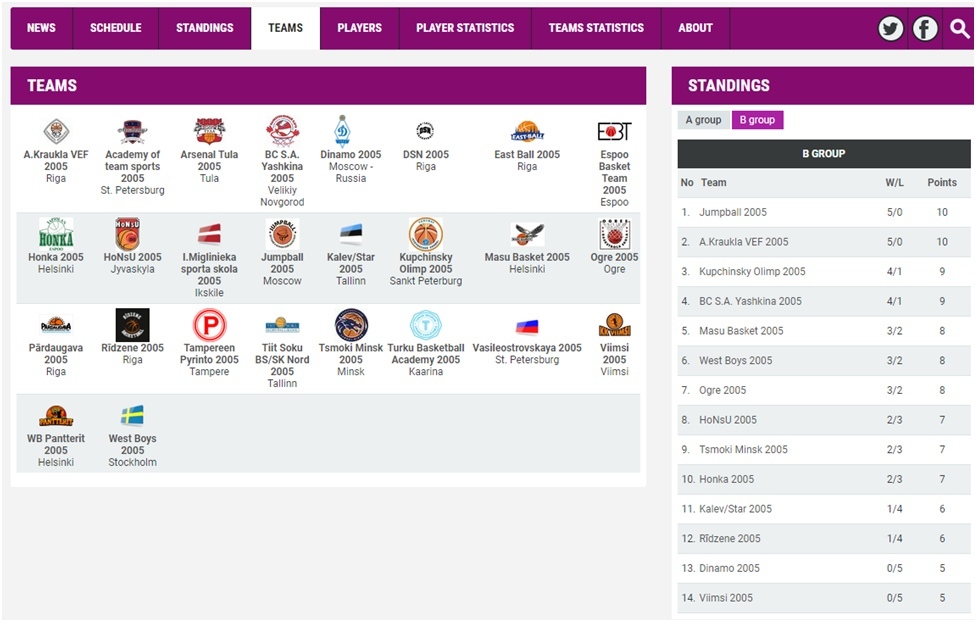Open Kupchinsky Olimp 2005 standings row
This screenshot has width=976, height=622.
(824, 271)
